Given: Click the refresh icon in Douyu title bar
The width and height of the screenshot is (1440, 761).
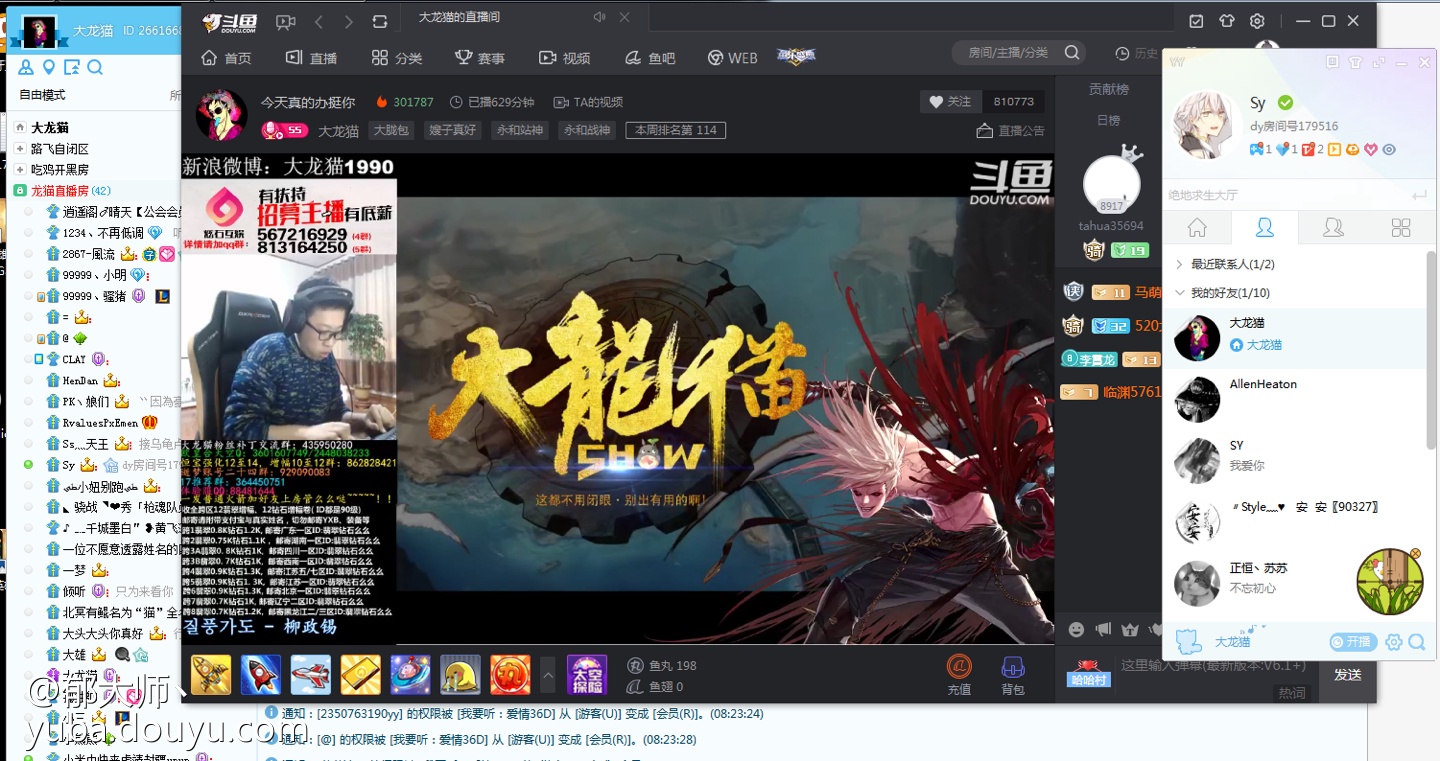Looking at the screenshot, I should click(379, 21).
